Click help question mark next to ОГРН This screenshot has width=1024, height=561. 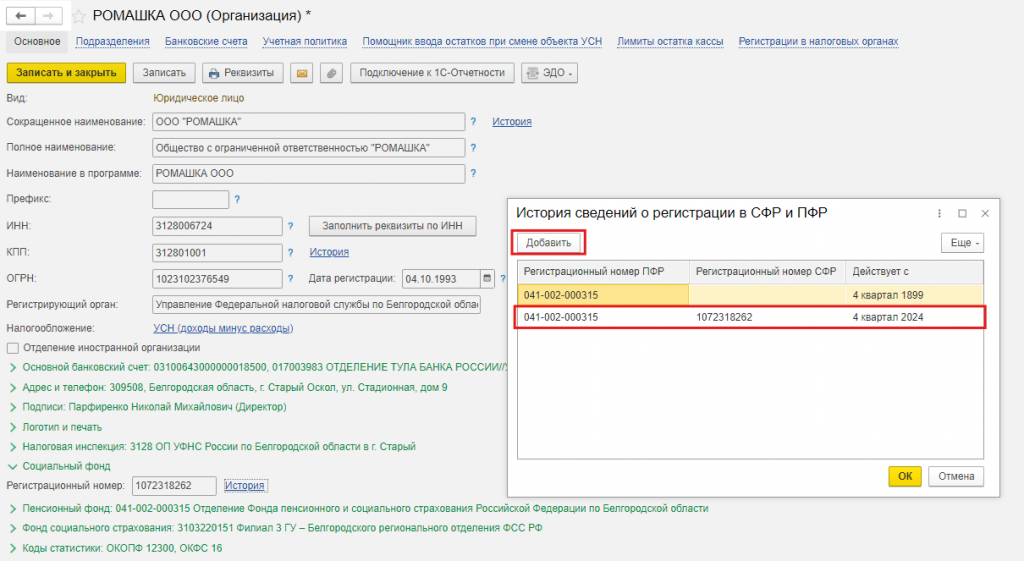tap(291, 279)
